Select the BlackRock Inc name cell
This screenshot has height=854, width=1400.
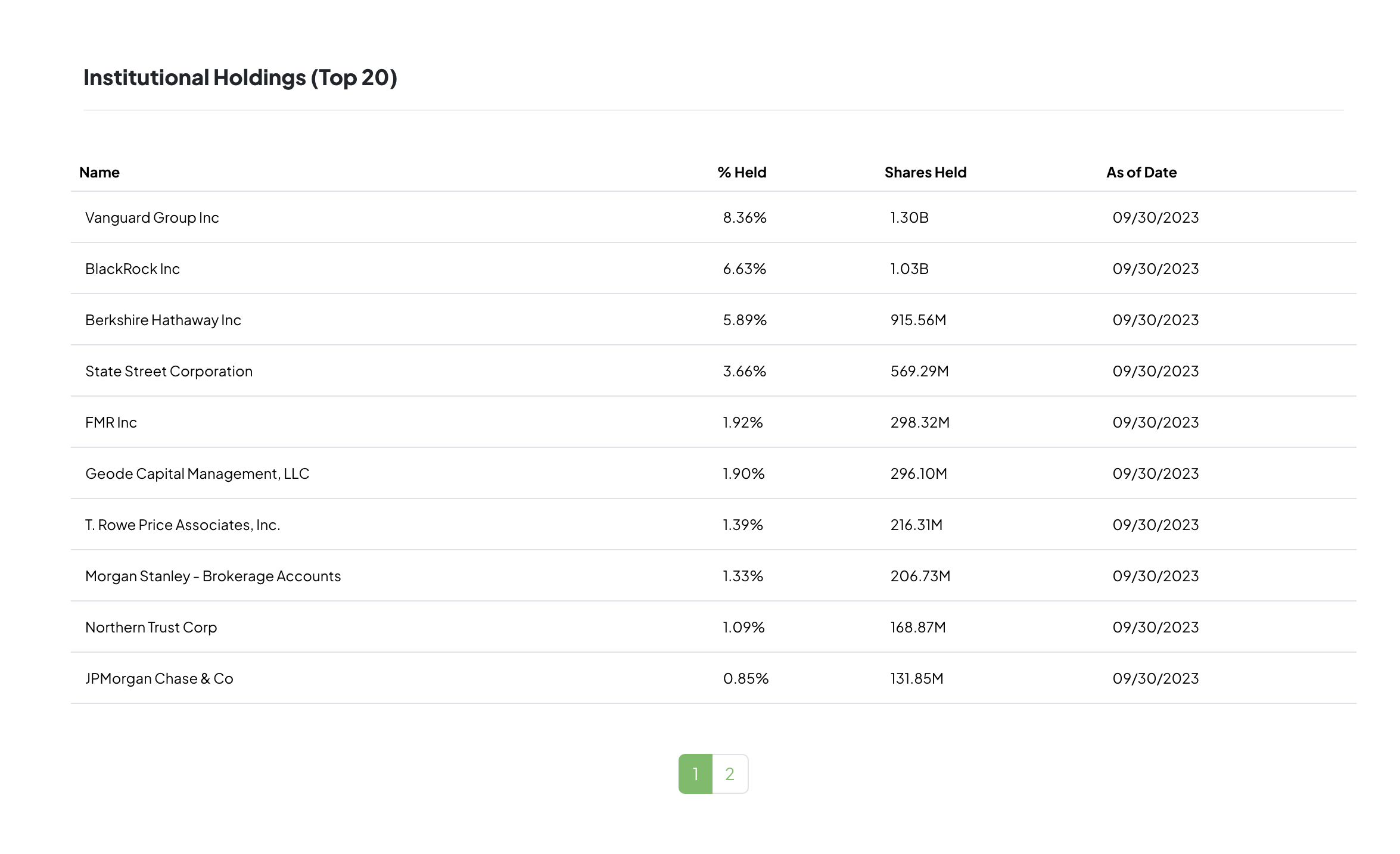[x=132, y=269]
